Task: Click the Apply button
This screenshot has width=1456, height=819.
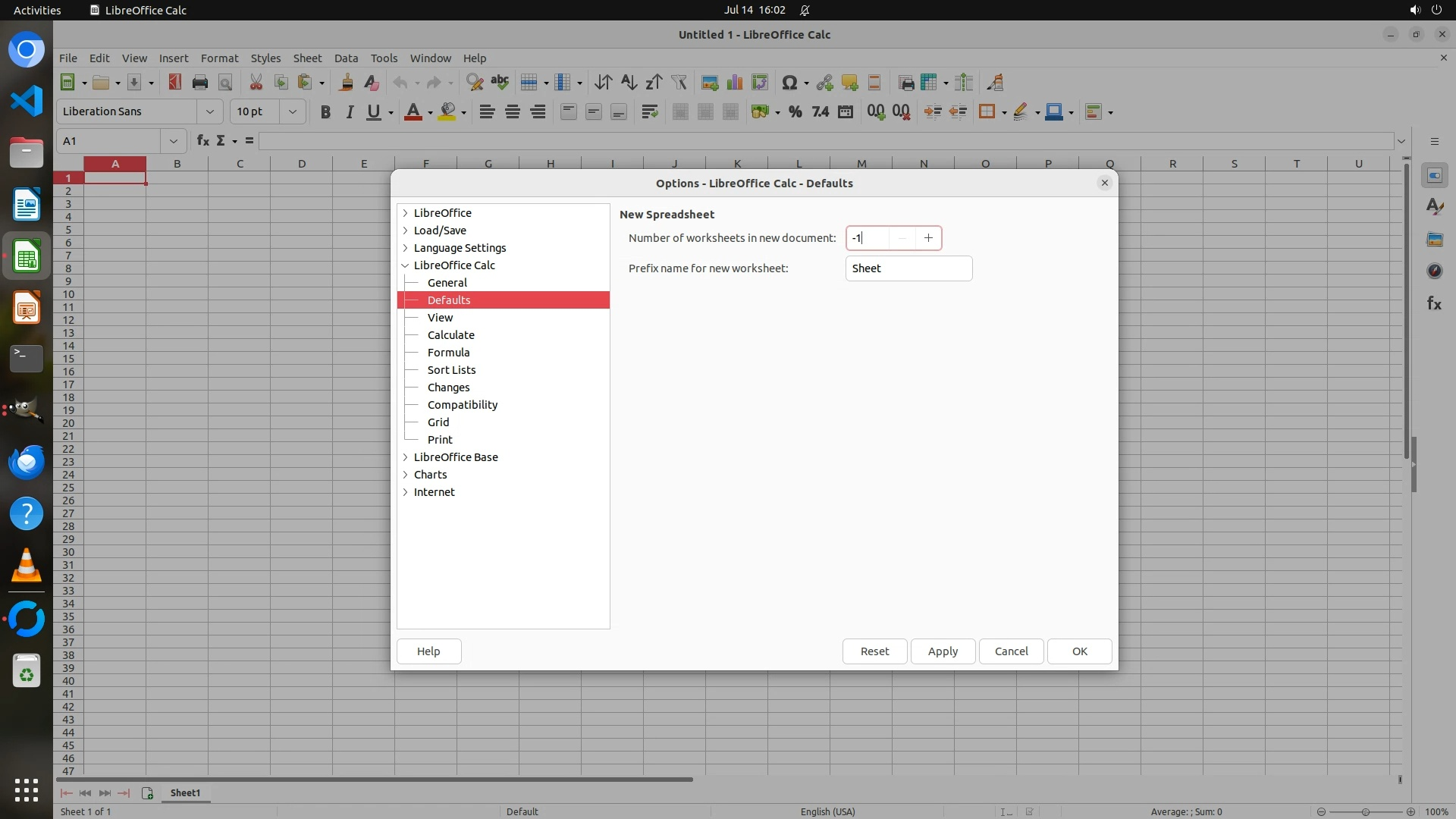Action: [943, 651]
